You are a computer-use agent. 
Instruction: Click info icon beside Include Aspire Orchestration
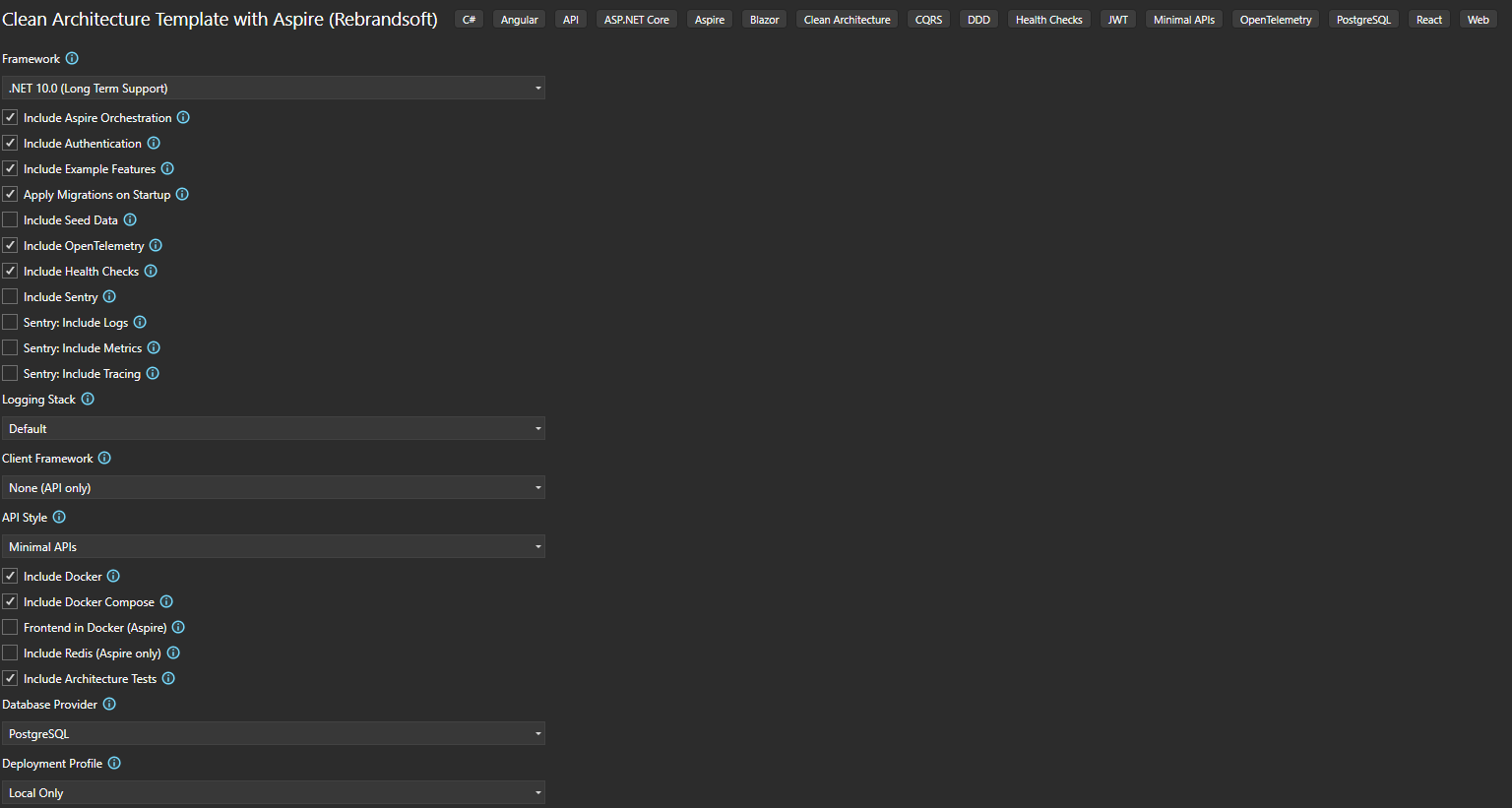[x=183, y=118]
